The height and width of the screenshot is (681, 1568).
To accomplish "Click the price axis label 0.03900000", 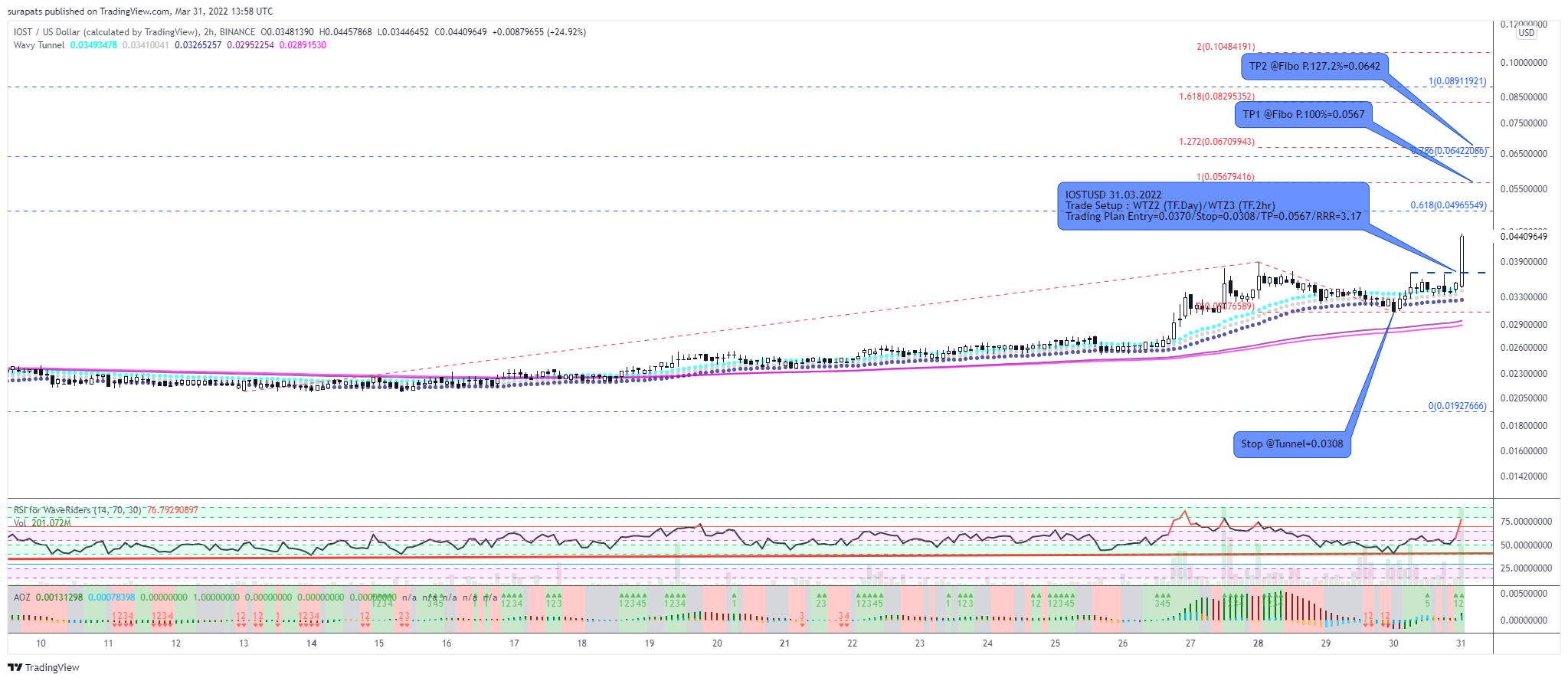I will coord(1524,262).
